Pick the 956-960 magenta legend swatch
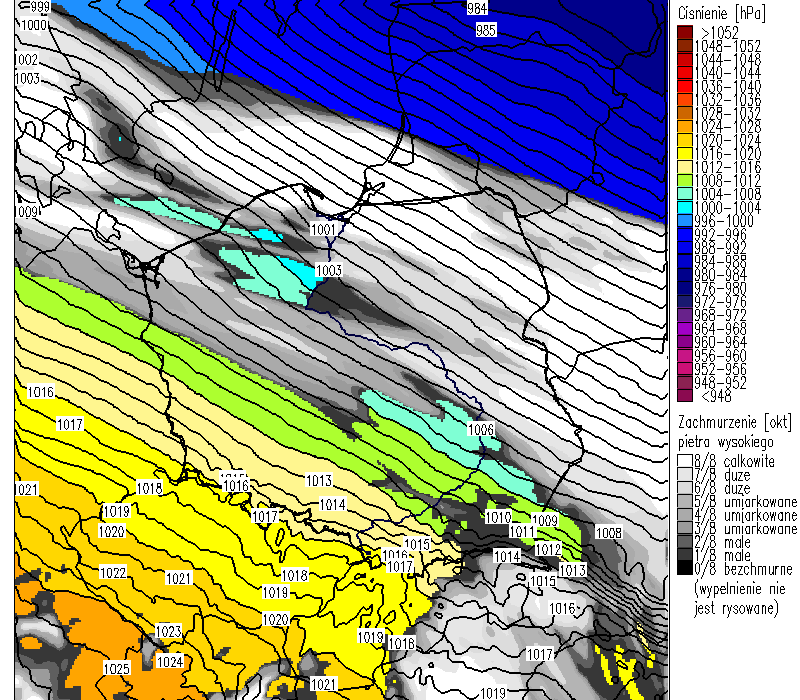The image size is (800, 700). [x=685, y=355]
